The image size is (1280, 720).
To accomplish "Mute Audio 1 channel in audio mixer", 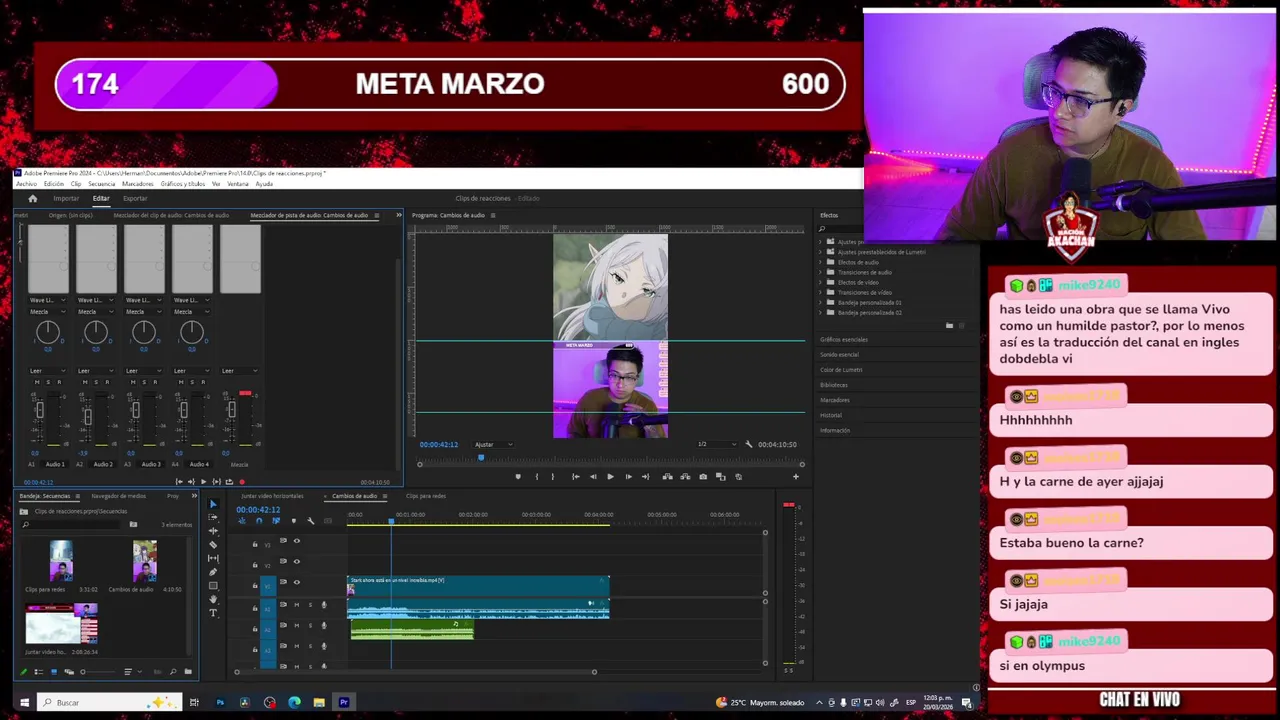I will point(37,382).
